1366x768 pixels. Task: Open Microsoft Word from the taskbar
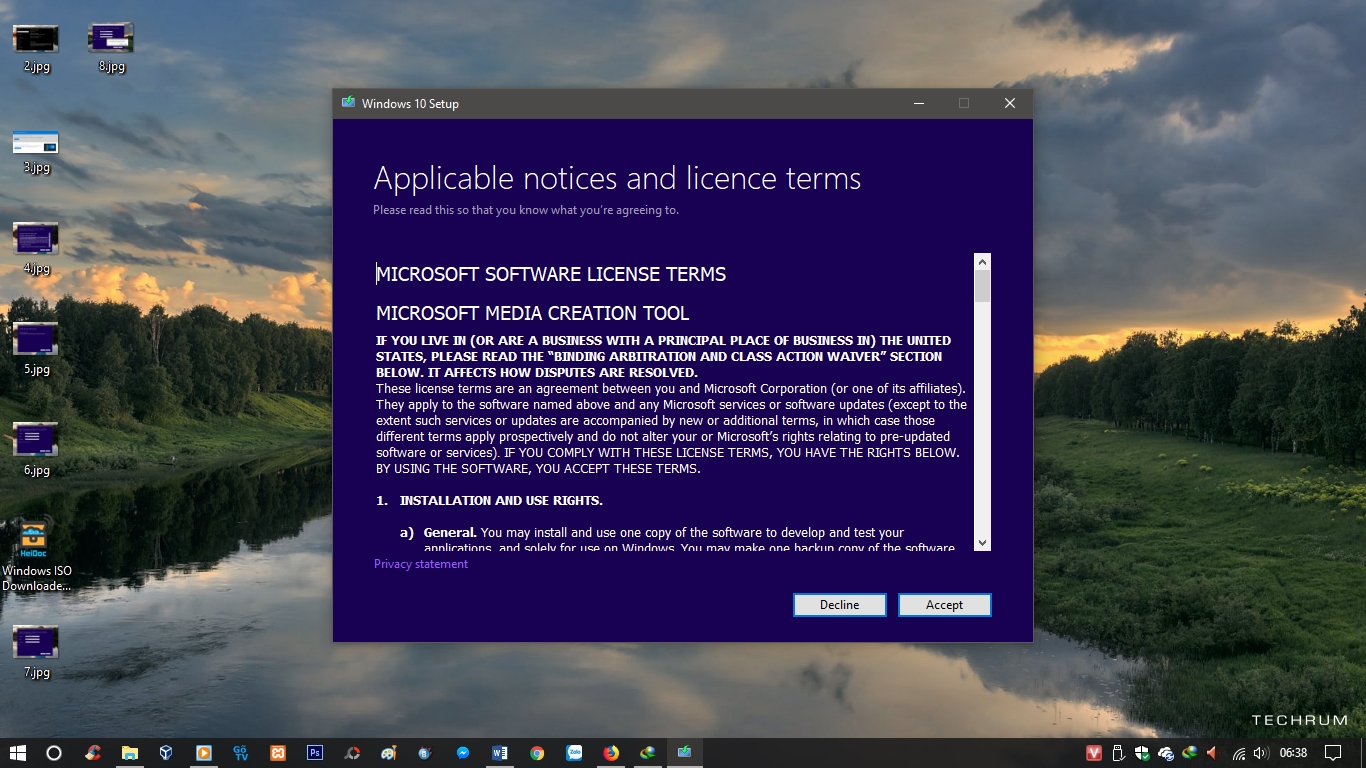[x=500, y=753]
